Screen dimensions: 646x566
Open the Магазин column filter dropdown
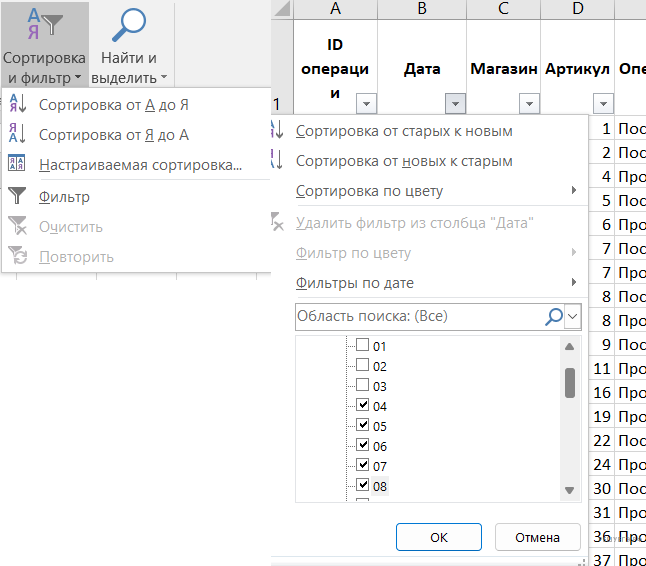coord(530,103)
